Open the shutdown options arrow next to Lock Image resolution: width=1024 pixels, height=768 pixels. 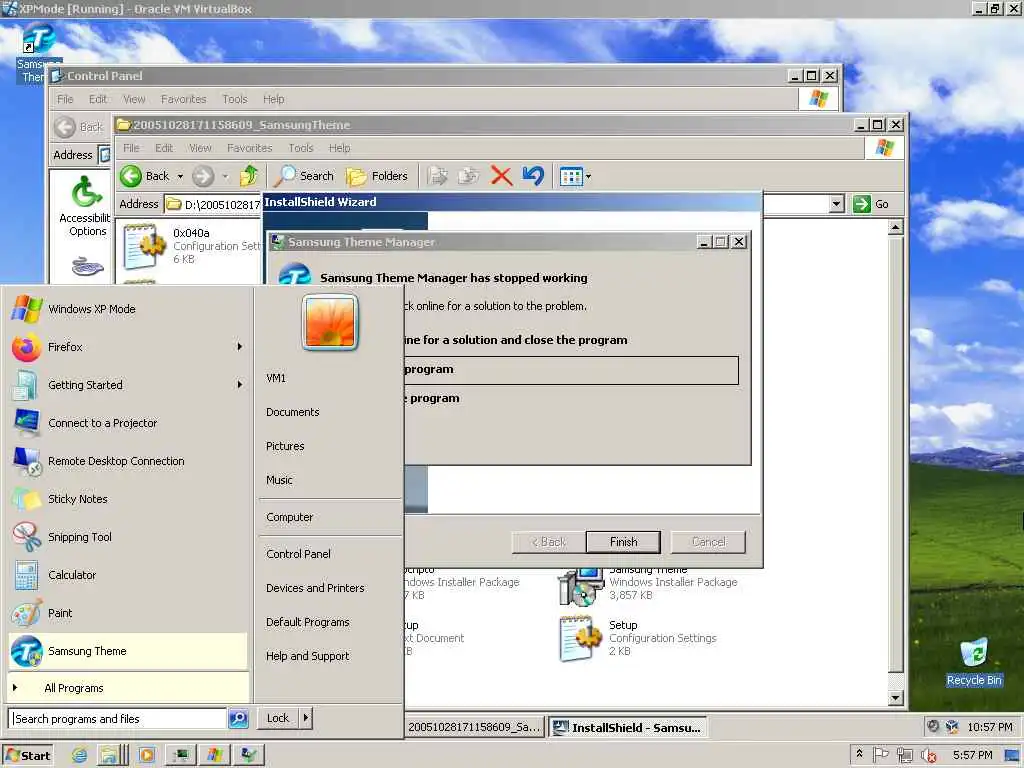click(x=306, y=718)
